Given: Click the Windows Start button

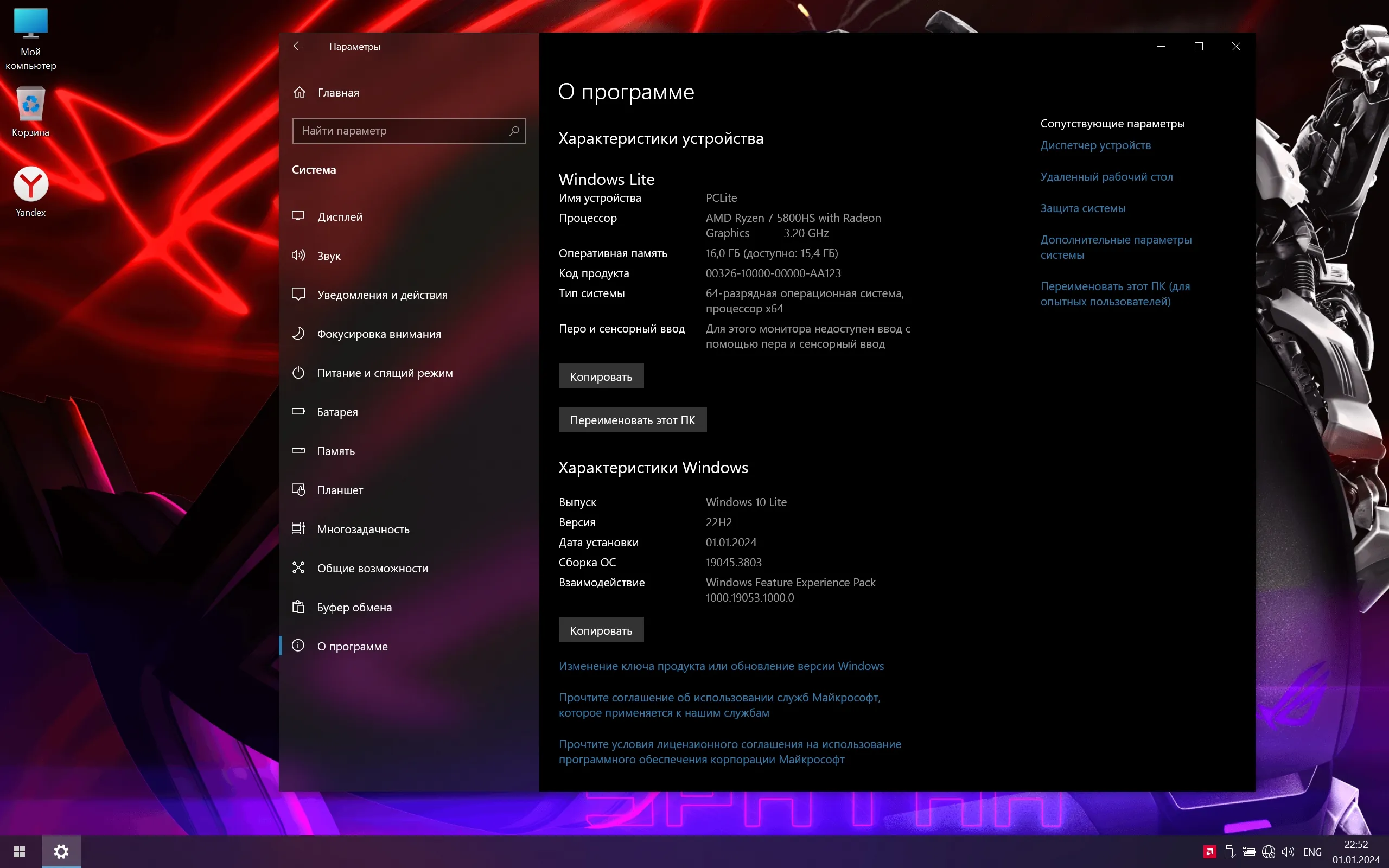Looking at the screenshot, I should 20,851.
